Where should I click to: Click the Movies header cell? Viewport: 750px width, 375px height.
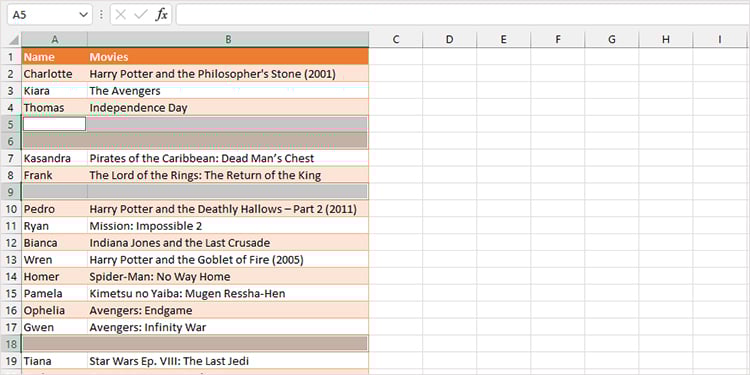228,57
